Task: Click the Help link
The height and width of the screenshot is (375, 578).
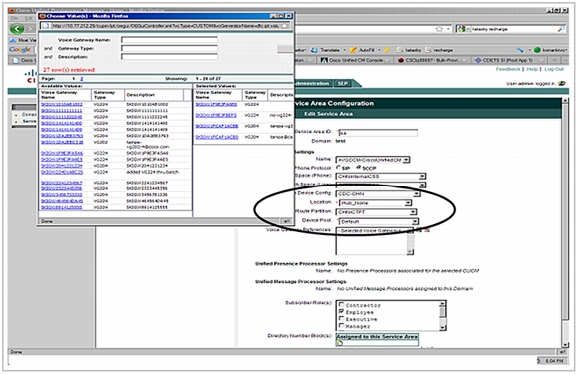Action: pos(532,69)
